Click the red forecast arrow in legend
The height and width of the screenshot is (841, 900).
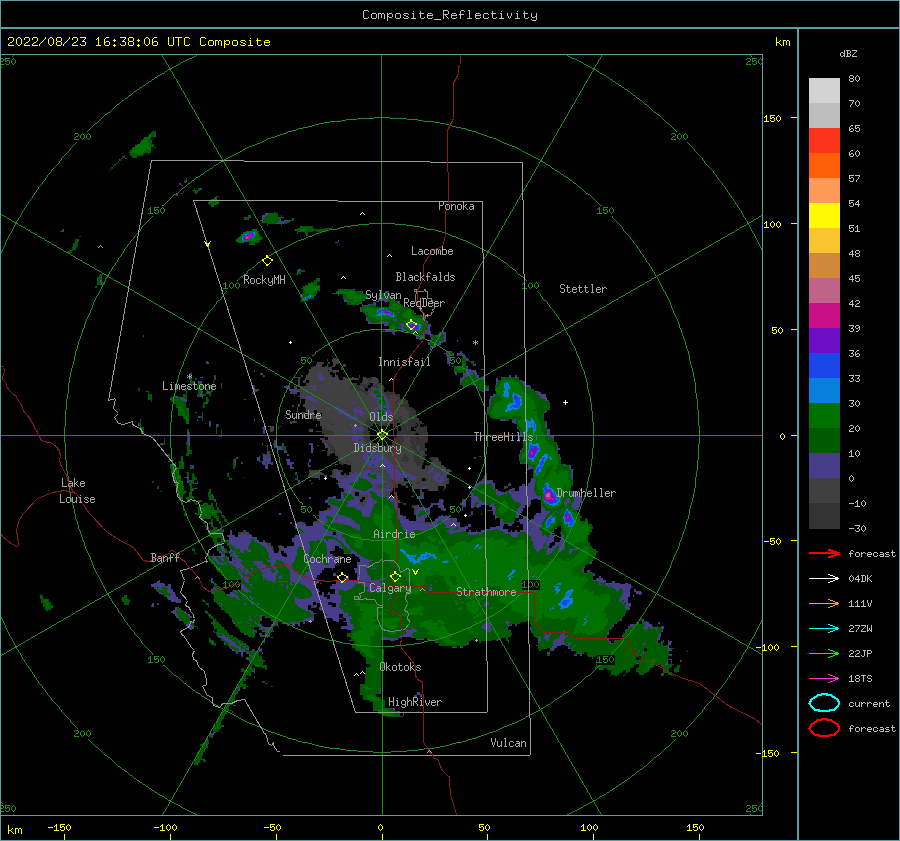(824, 553)
